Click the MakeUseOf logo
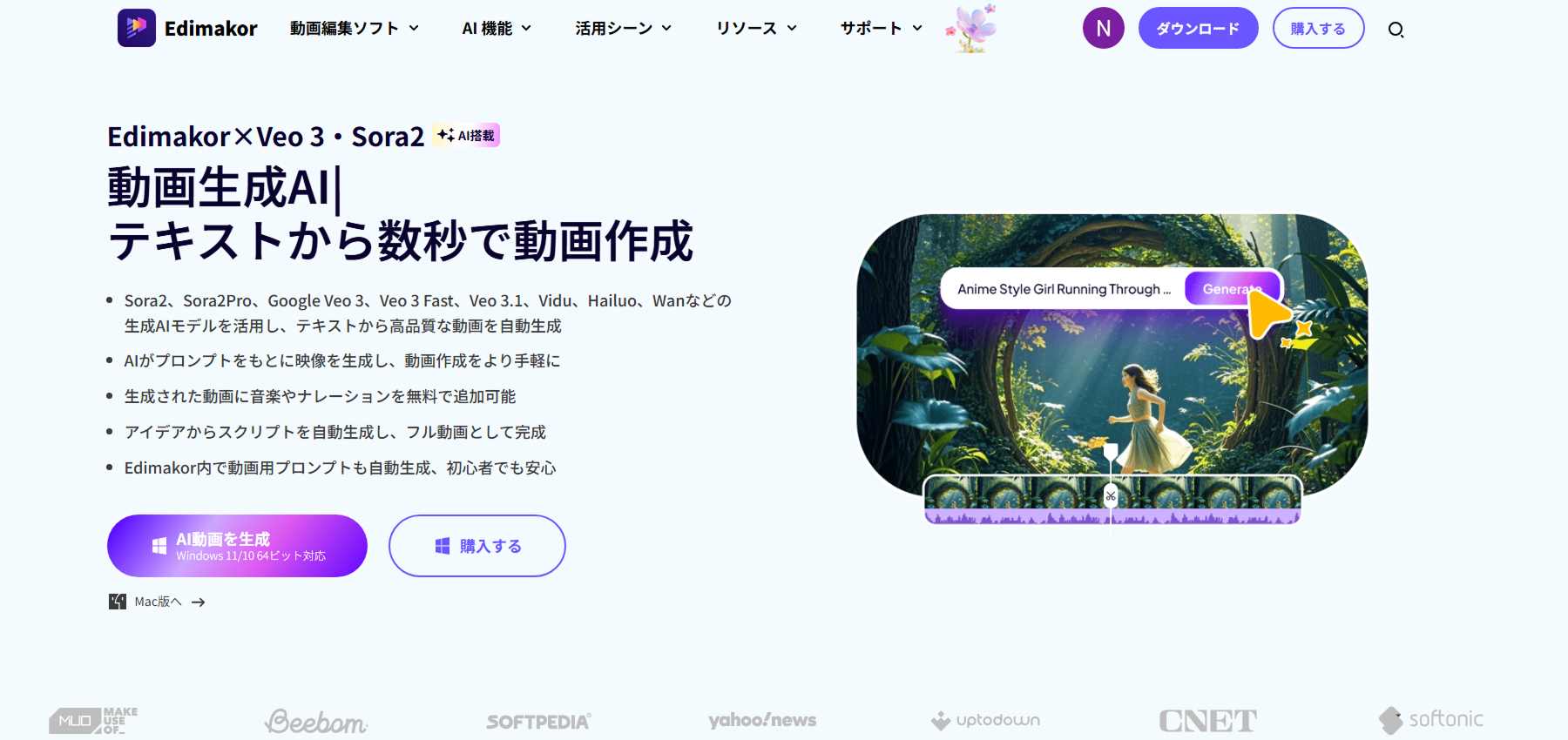Screen dimensions: 1568x740 point(93,721)
